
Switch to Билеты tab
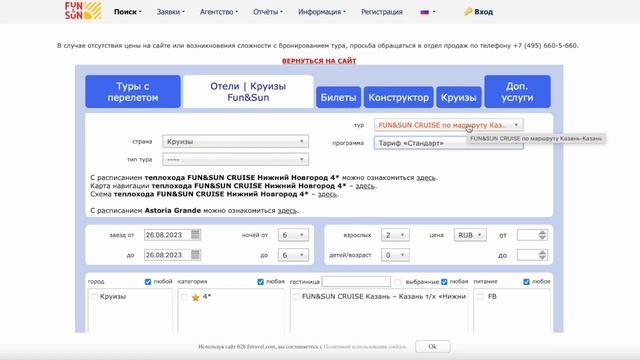point(338,97)
